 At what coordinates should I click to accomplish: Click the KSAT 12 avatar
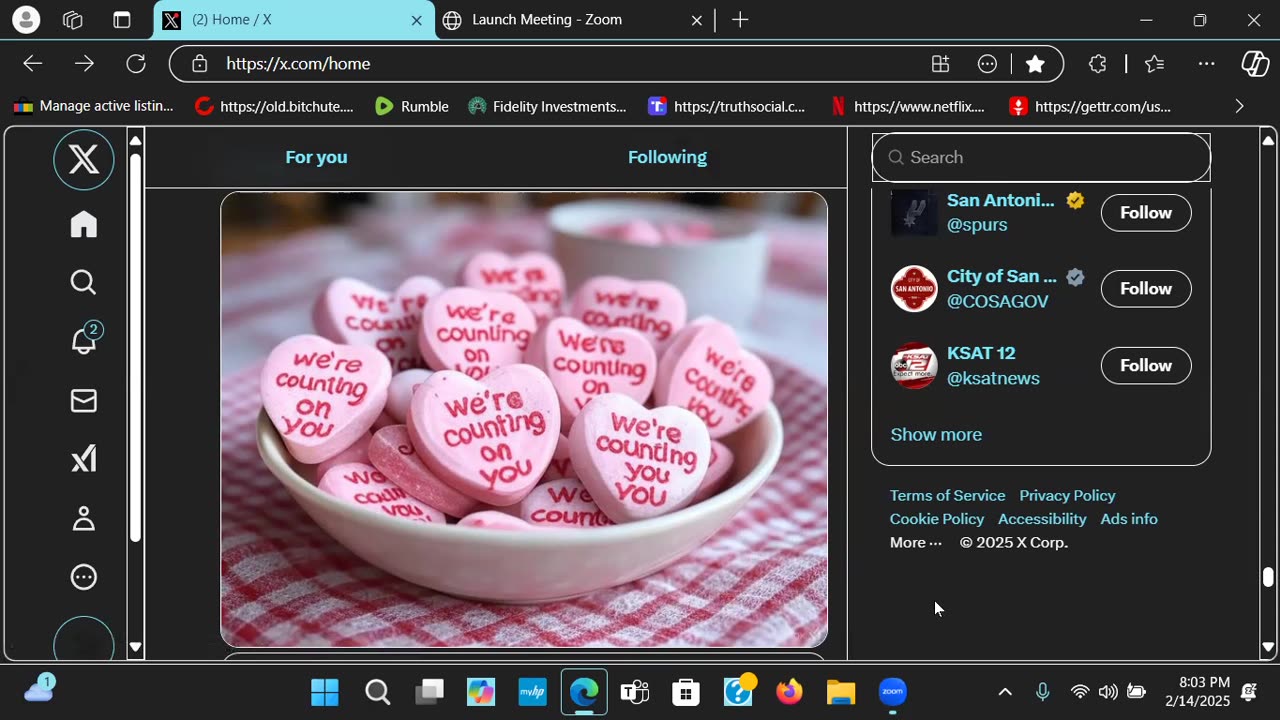[x=914, y=366]
